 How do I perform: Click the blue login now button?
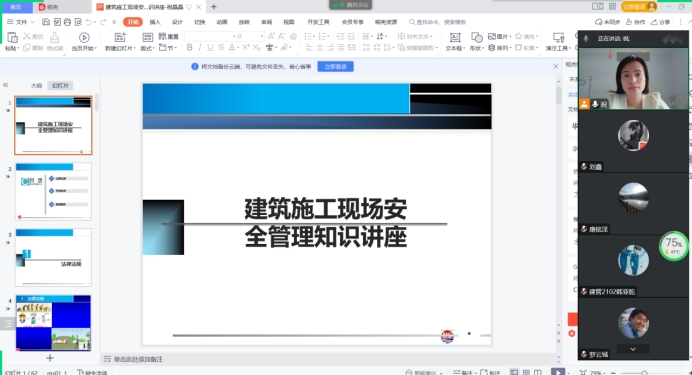point(335,67)
